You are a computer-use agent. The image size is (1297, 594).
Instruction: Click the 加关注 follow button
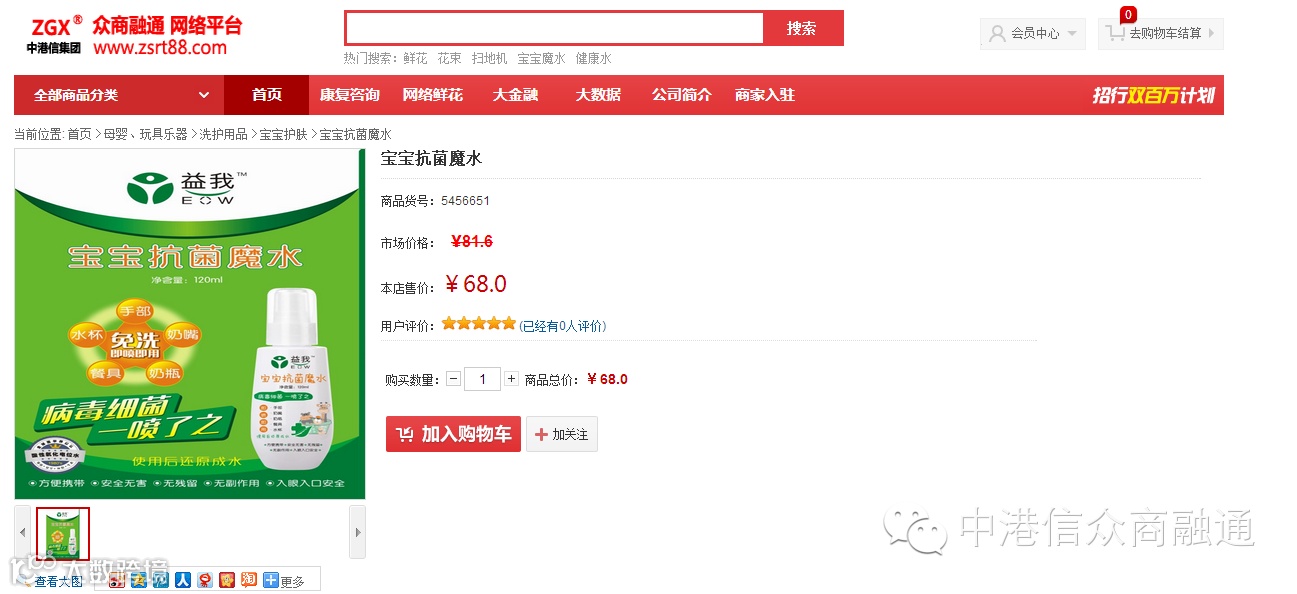[562, 434]
